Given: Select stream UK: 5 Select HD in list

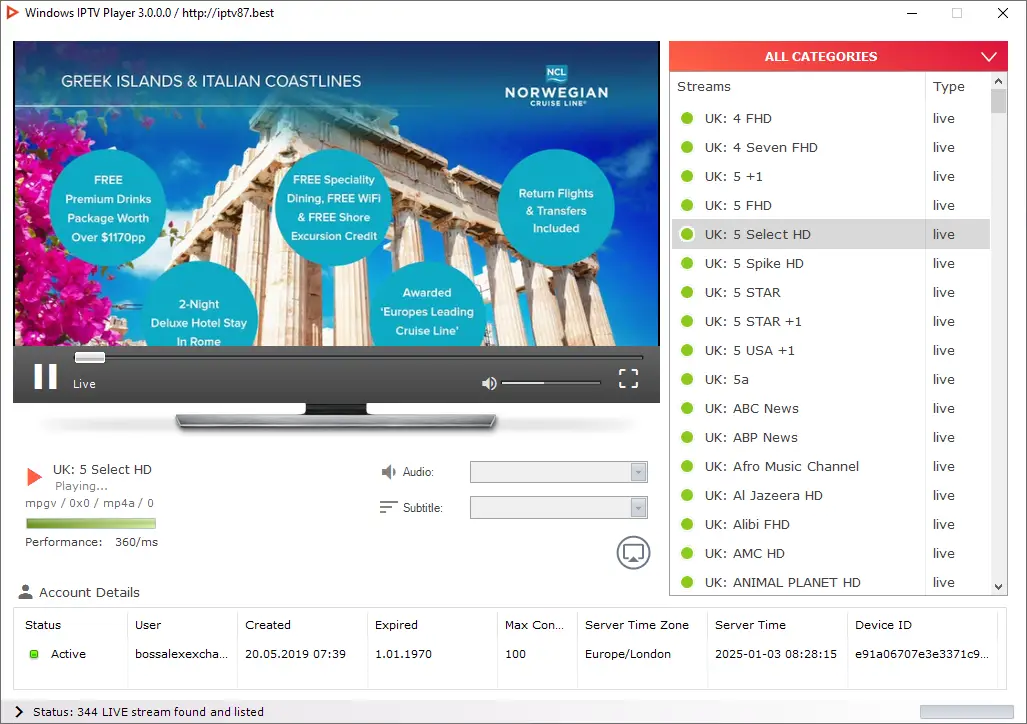Looking at the screenshot, I should [831, 234].
